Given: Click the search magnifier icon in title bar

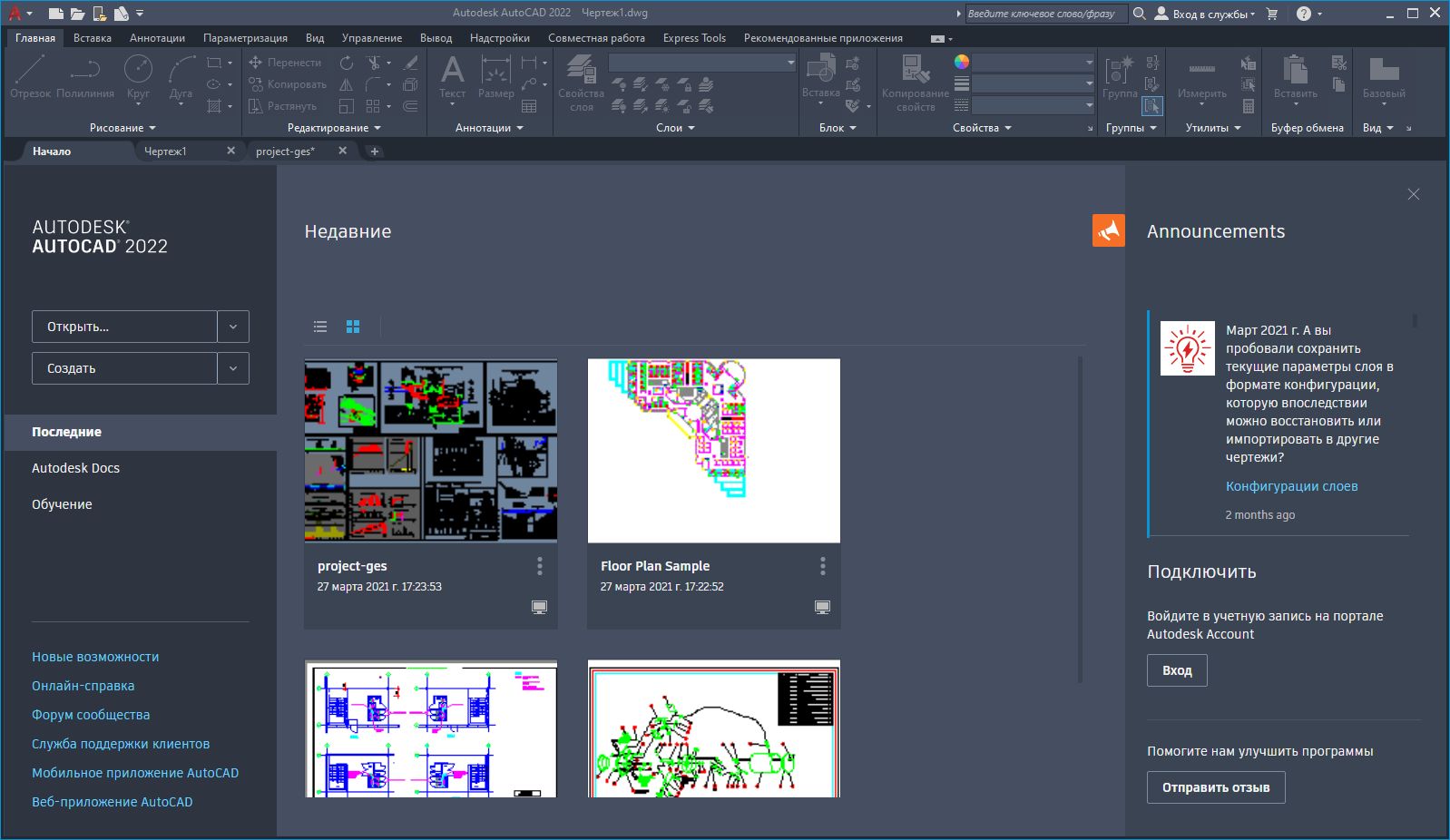Looking at the screenshot, I should [x=1140, y=14].
